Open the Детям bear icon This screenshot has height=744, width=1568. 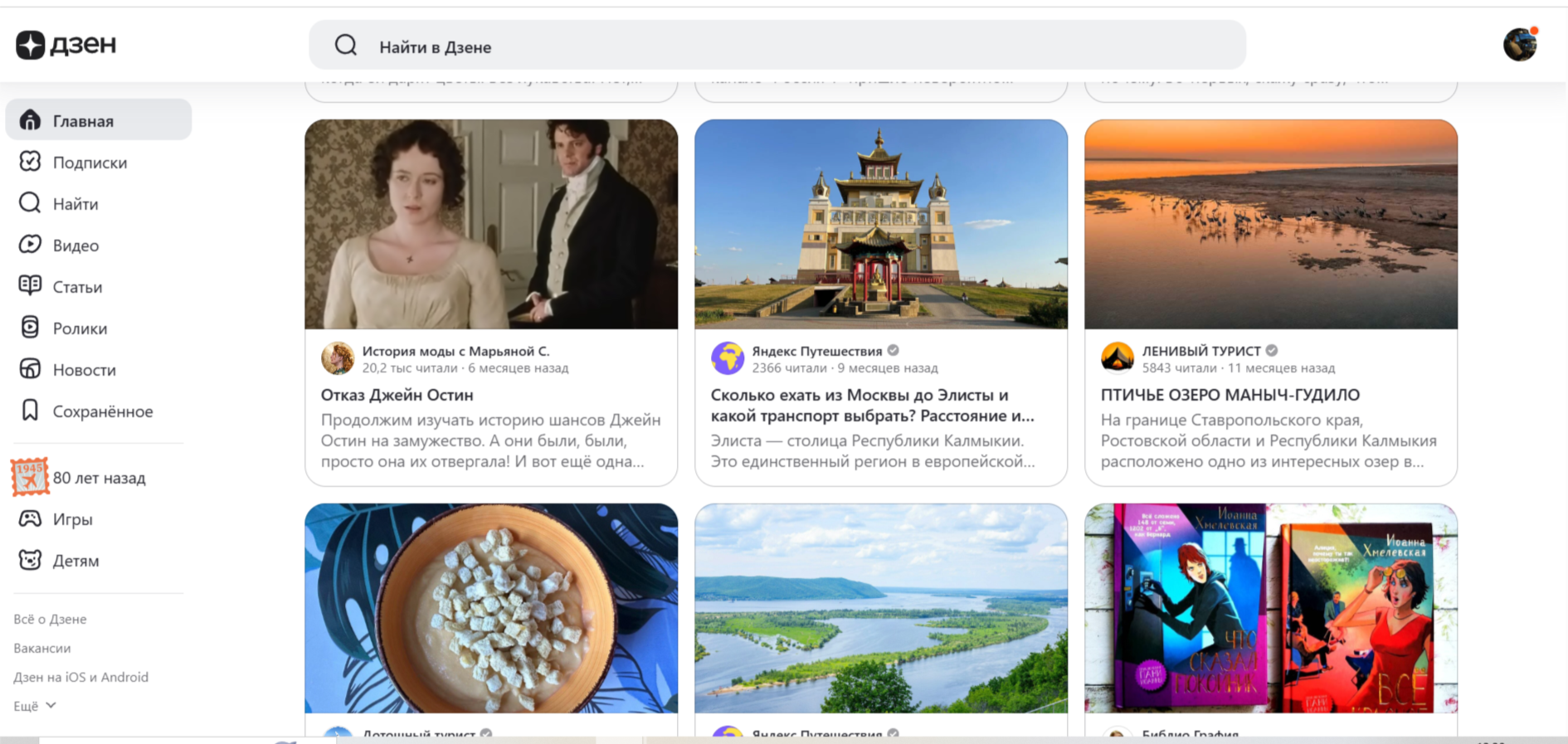pyautogui.click(x=30, y=560)
